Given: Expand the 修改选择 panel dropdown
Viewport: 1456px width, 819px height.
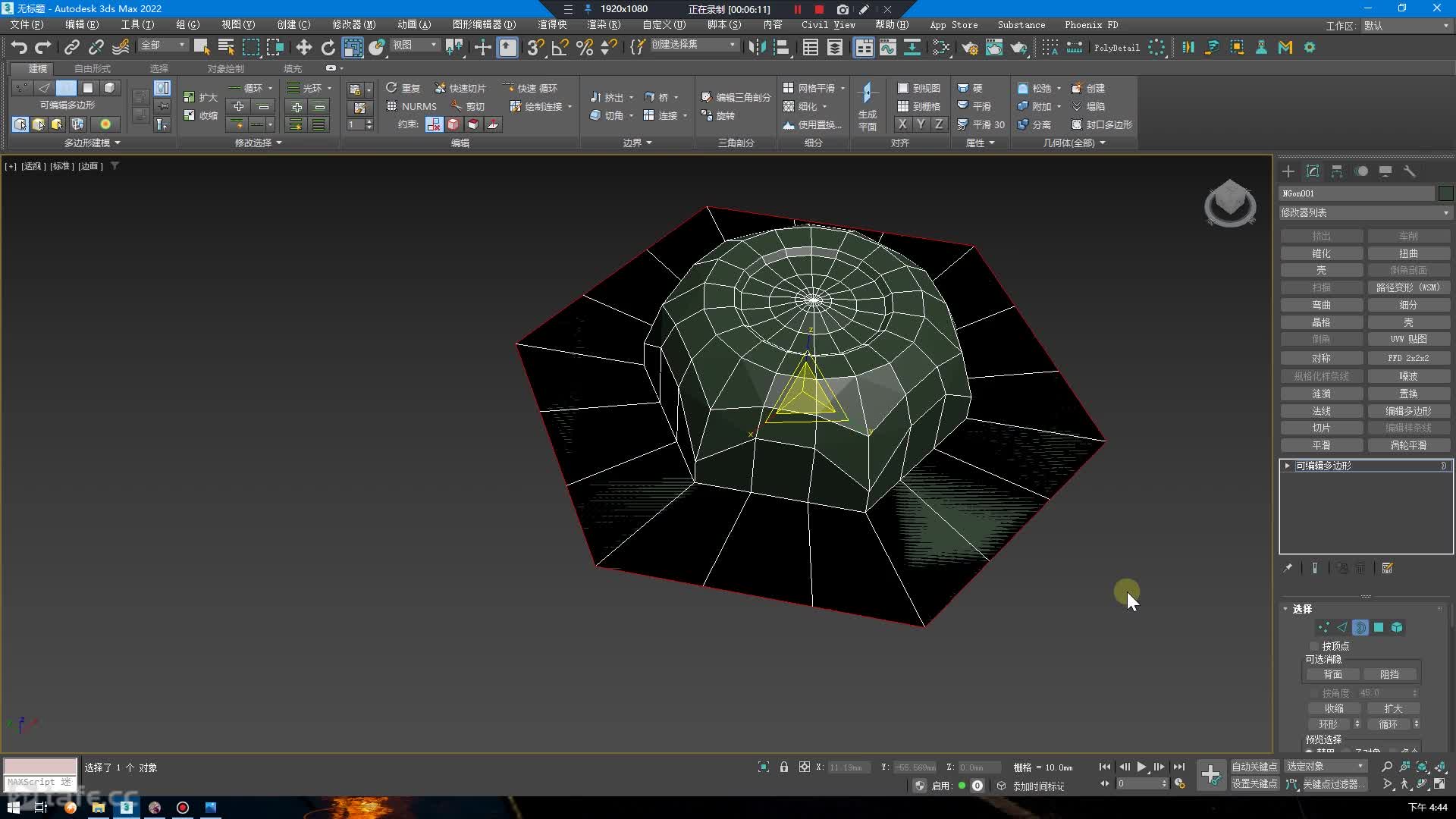Looking at the screenshot, I should pyautogui.click(x=258, y=143).
